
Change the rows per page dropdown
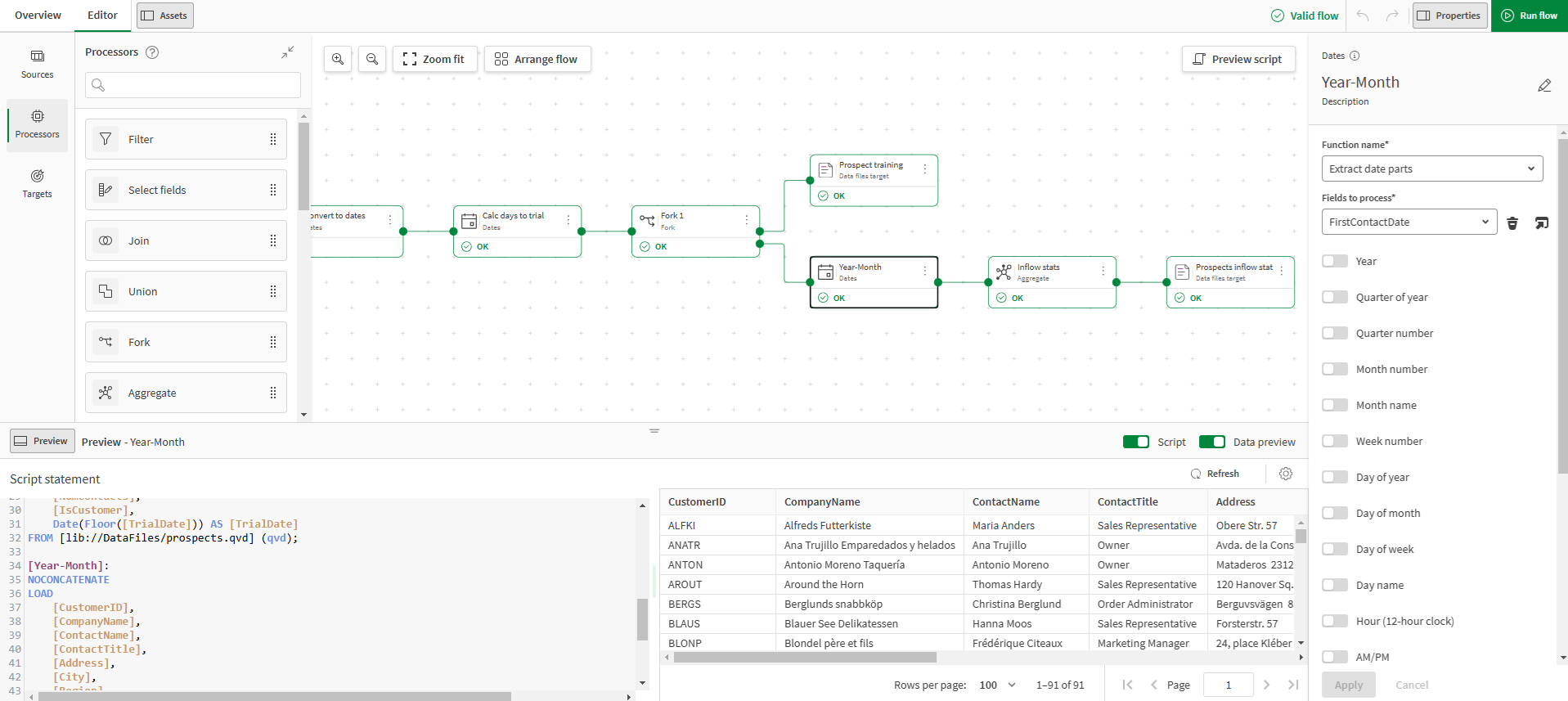pyautogui.click(x=998, y=685)
